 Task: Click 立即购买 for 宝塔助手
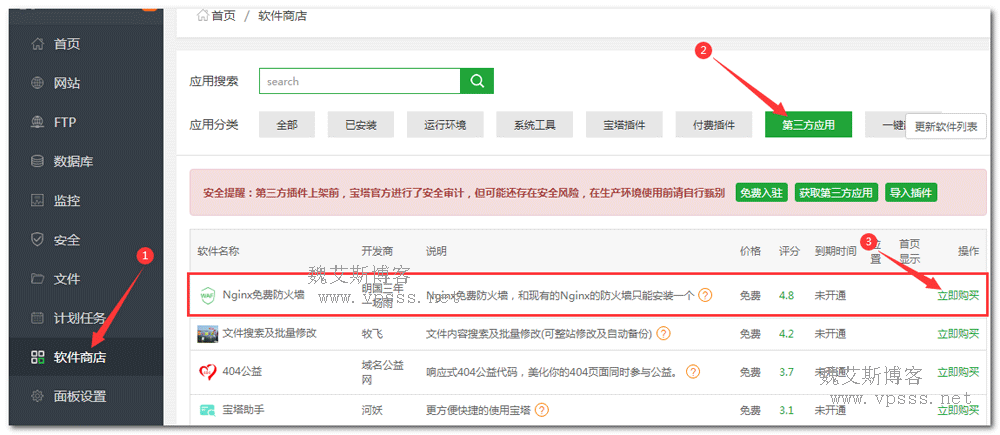click(958, 409)
